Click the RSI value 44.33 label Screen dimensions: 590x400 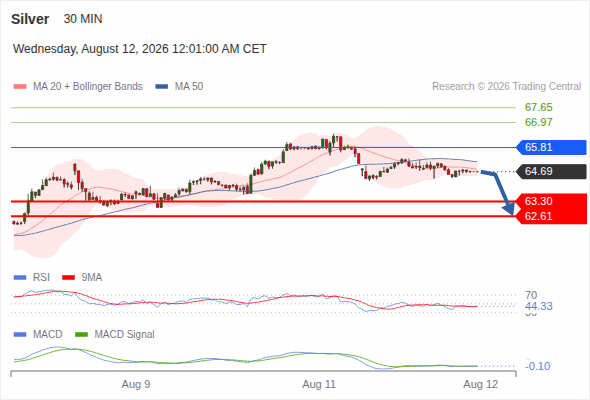(538, 306)
